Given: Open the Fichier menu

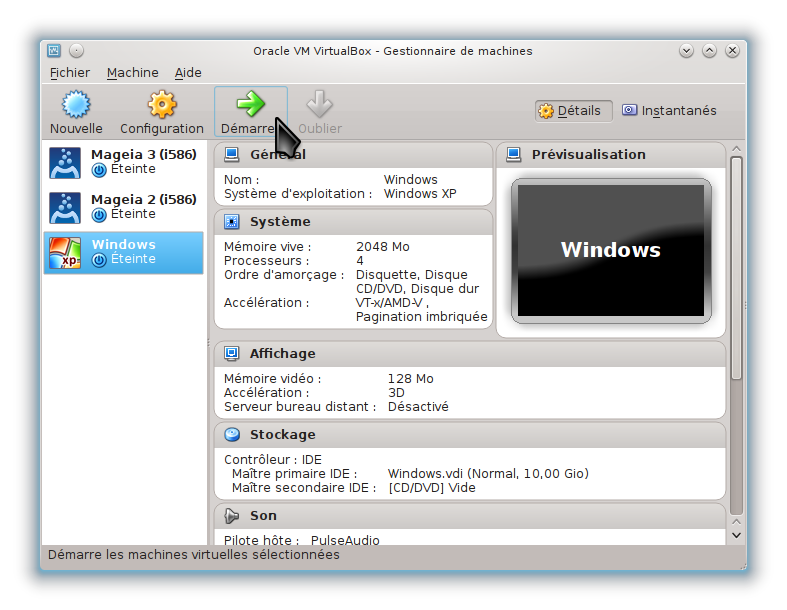Looking at the screenshot, I should point(70,73).
